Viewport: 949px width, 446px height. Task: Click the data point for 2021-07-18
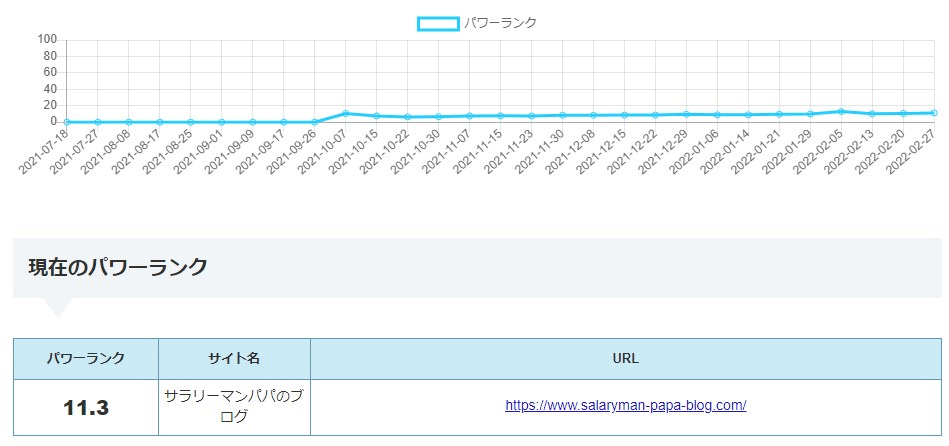tap(66, 122)
